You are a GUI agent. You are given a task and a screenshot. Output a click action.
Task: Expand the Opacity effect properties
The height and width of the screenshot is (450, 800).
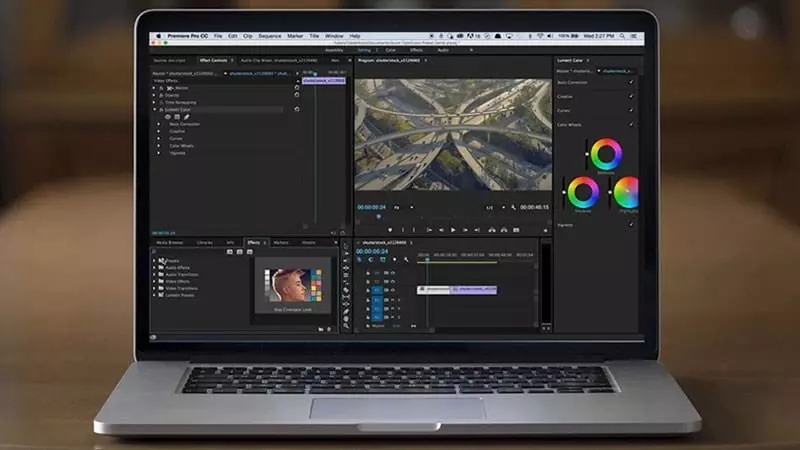pyautogui.click(x=155, y=95)
